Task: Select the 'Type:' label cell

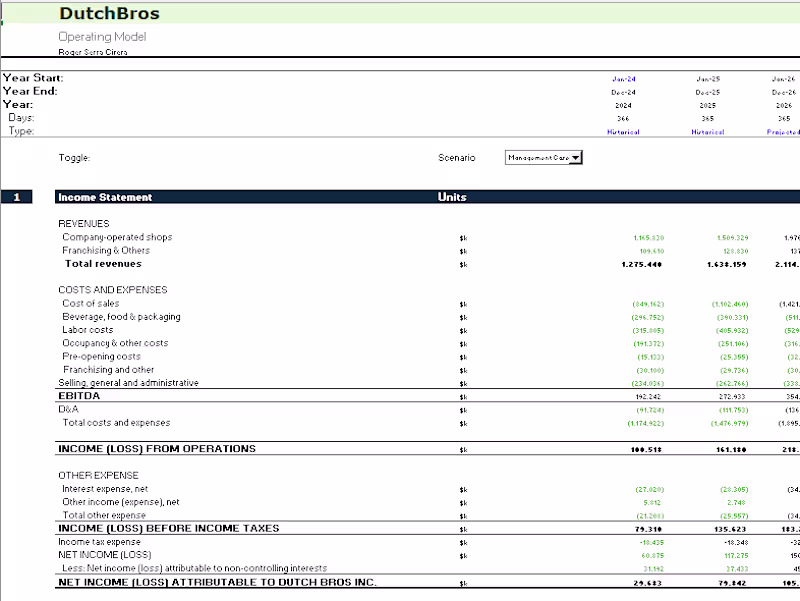Action: click(21, 131)
